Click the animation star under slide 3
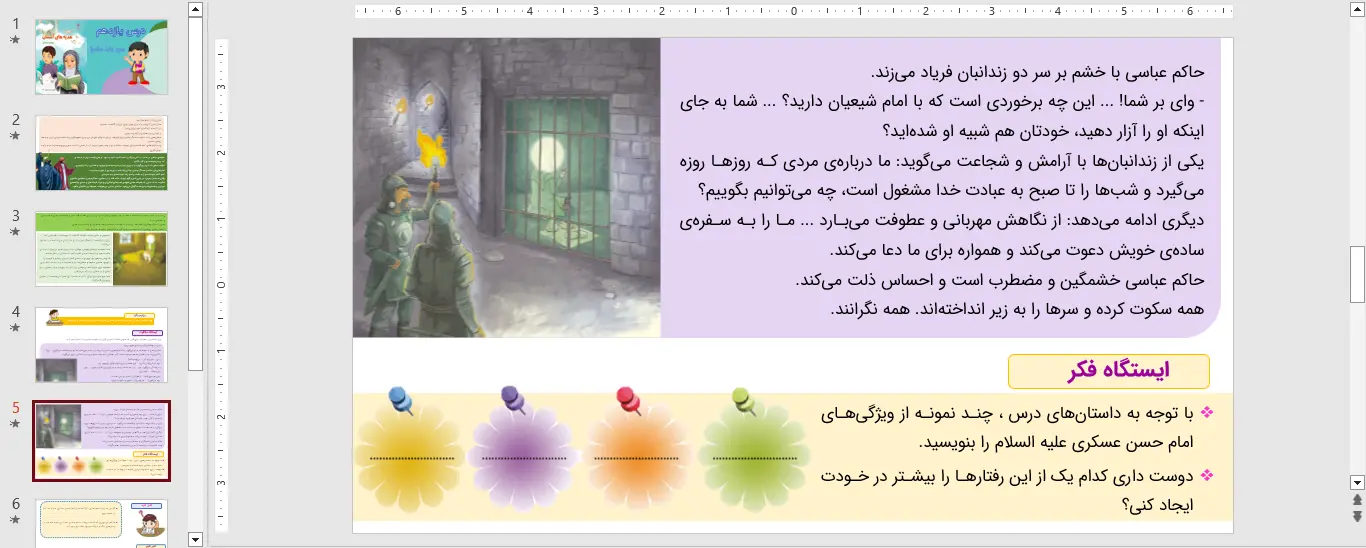1366x548 pixels. (x=15, y=232)
